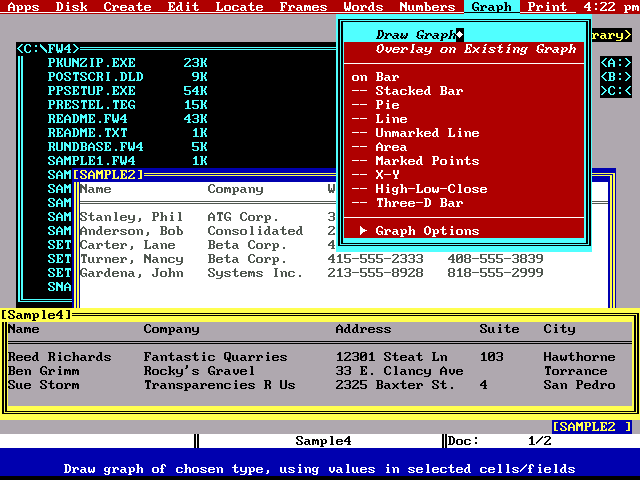Screen dimensions: 640x480
Task: Select the Sue Storm cell
Action: click(44, 385)
